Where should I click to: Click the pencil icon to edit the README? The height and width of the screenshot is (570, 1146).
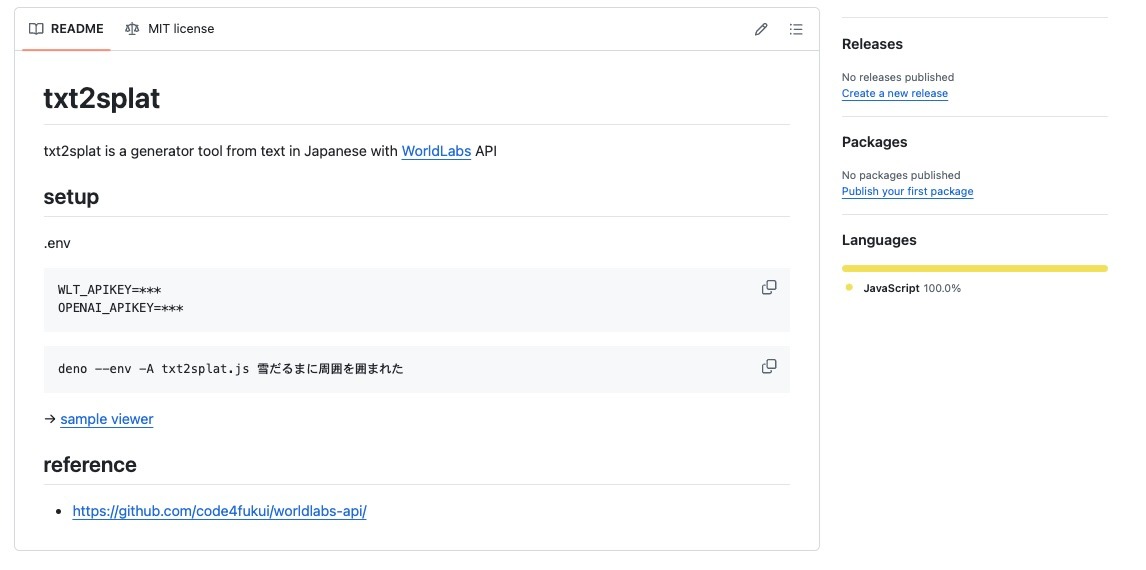[761, 29]
